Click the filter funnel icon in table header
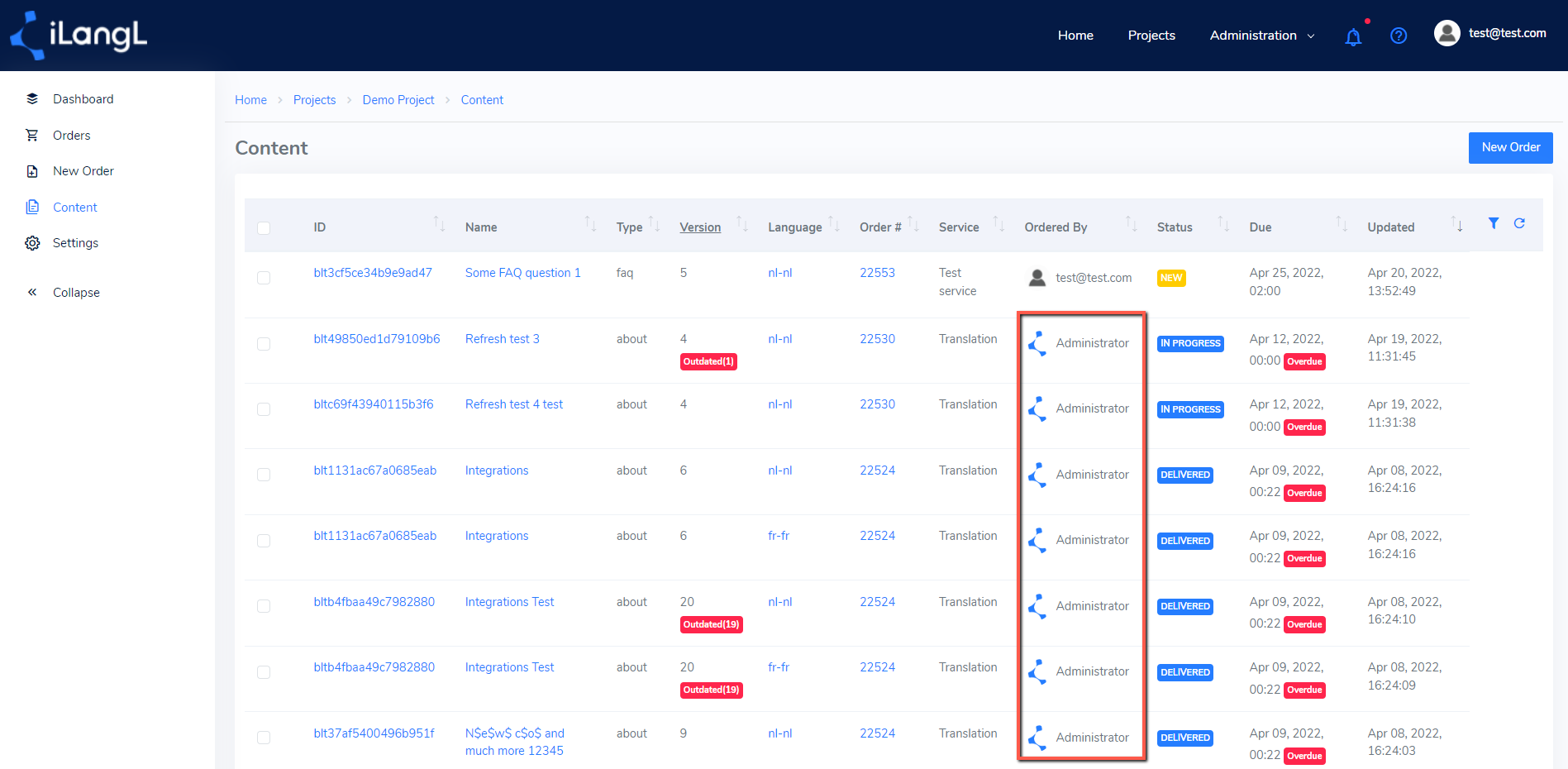Viewport: 1568px width, 769px height. click(x=1494, y=223)
